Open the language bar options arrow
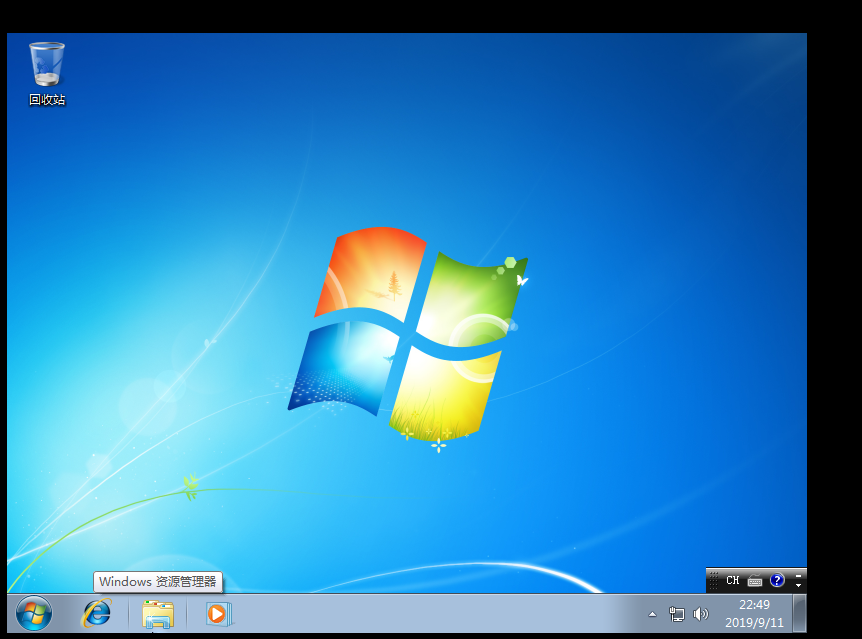Viewport: 862px width, 639px height. coord(798,586)
